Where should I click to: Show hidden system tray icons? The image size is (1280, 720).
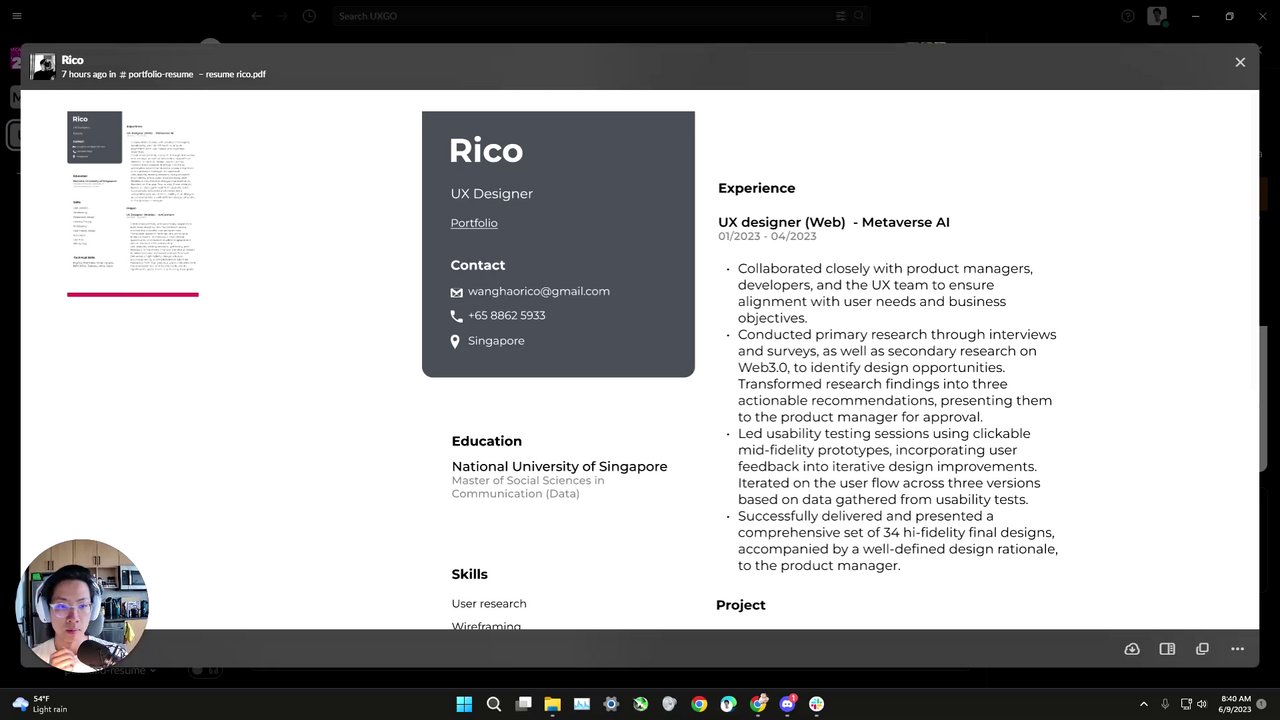[1144, 704]
